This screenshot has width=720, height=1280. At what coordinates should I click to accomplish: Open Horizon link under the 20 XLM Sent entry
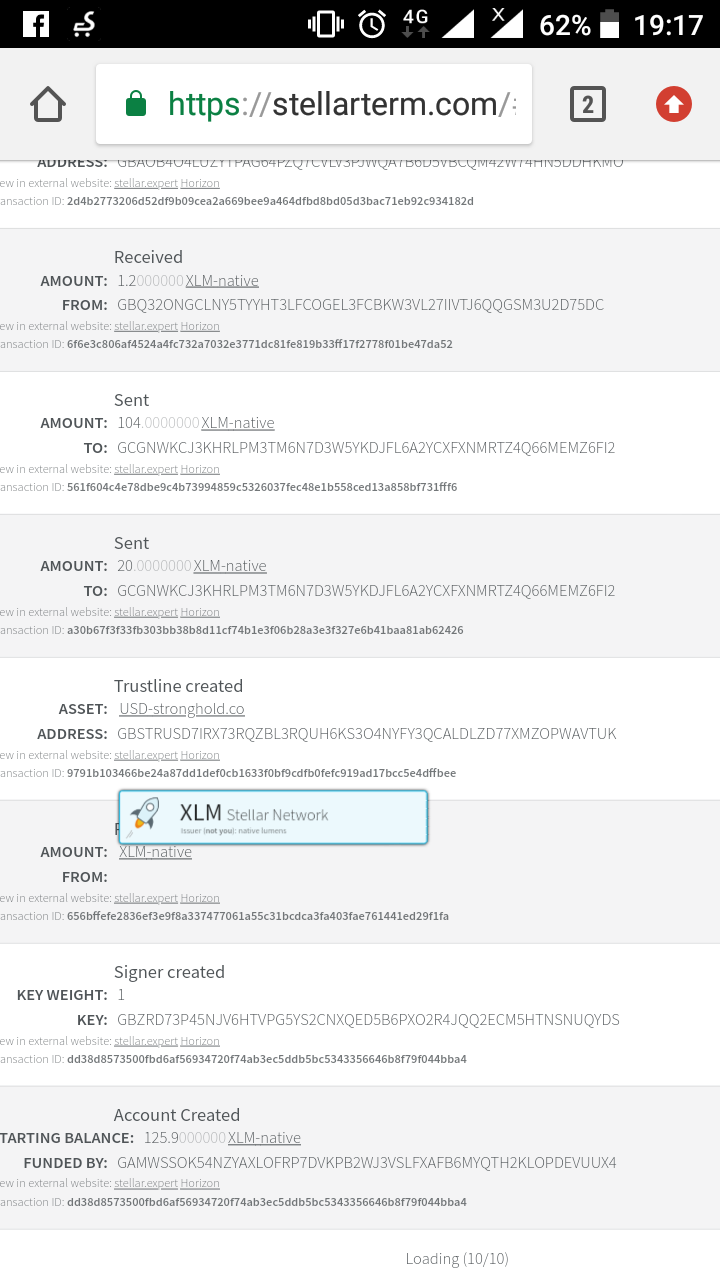(x=200, y=612)
